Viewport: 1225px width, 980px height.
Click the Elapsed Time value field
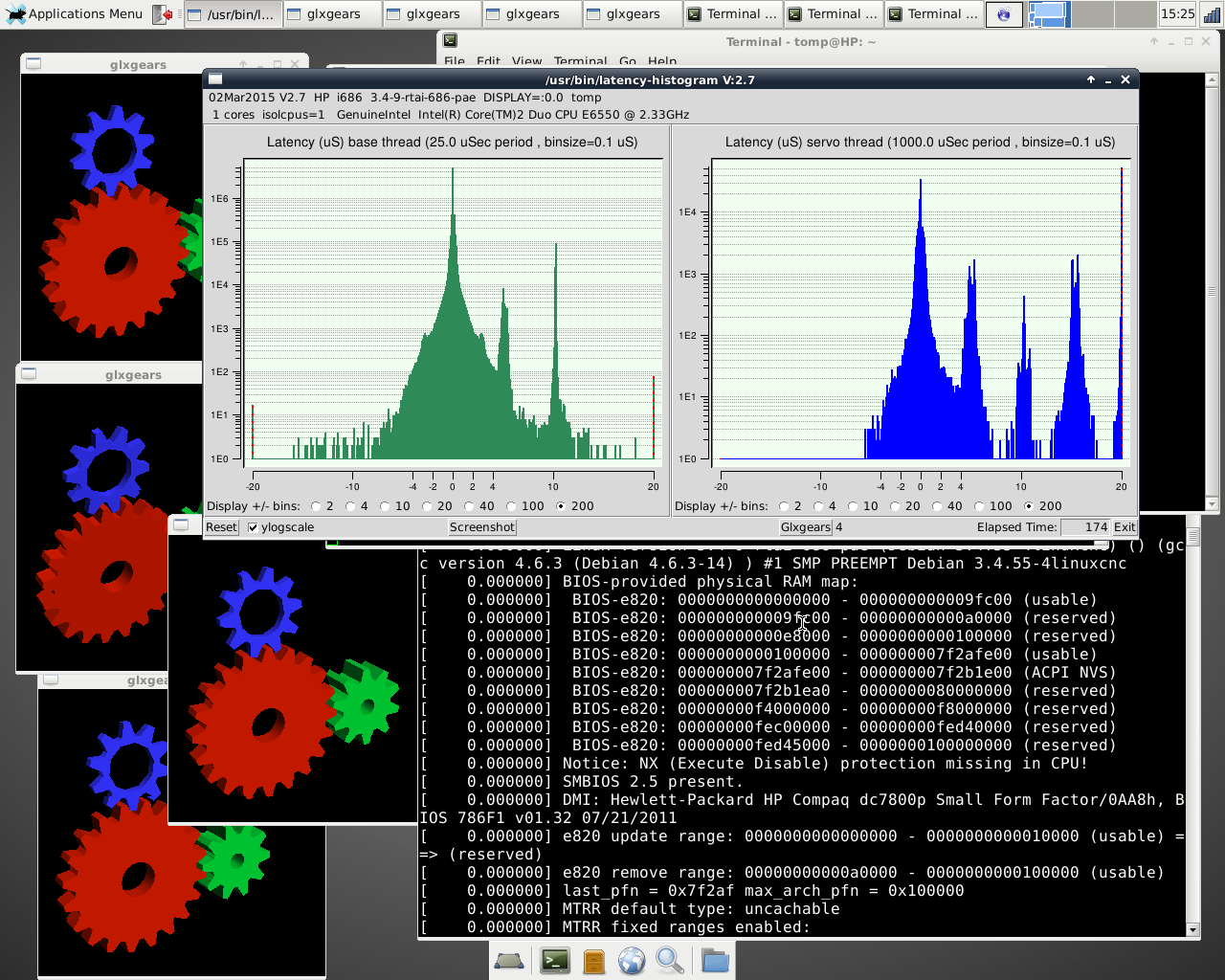point(1084,527)
